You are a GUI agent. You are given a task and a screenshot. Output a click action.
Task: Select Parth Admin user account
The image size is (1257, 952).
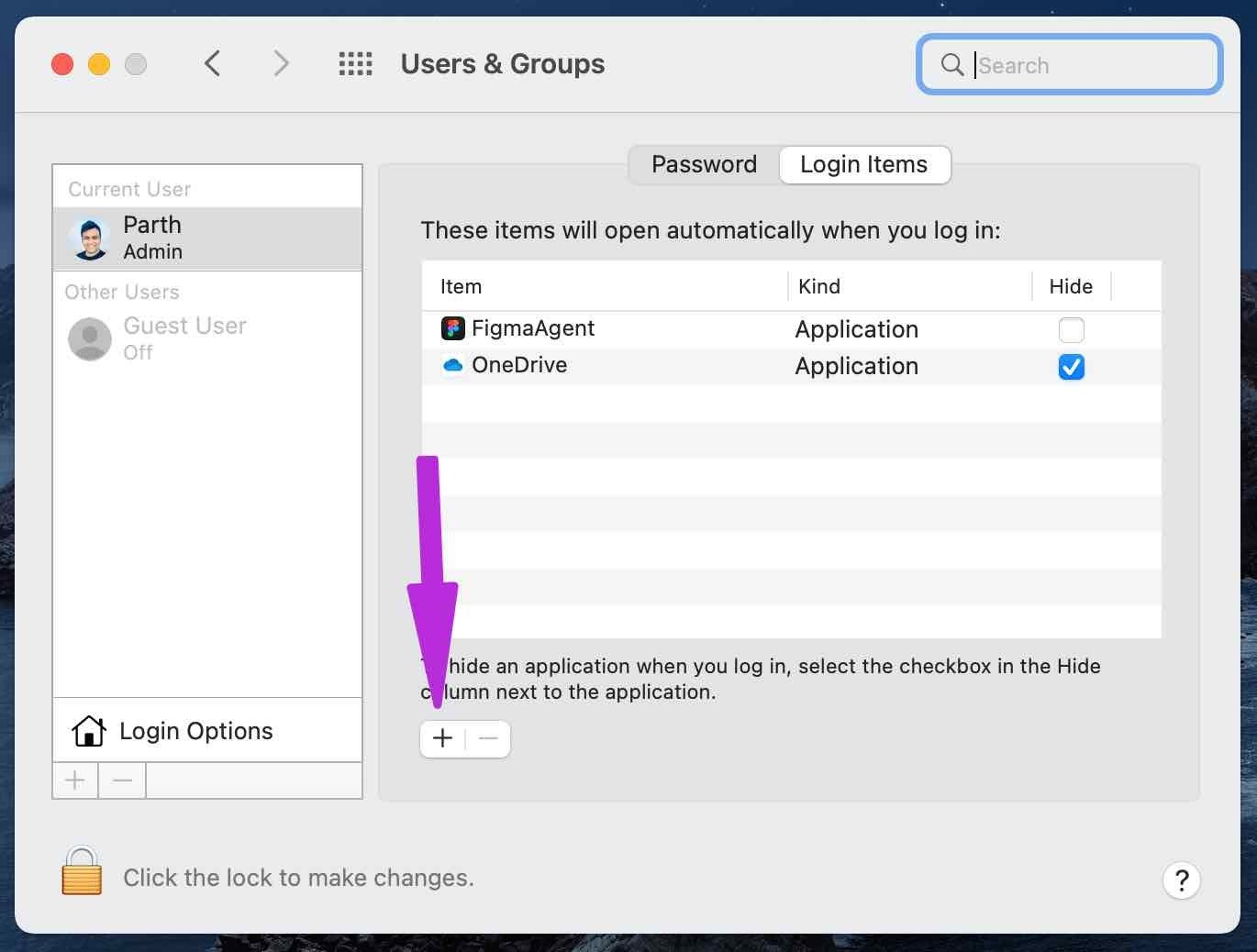(x=207, y=238)
